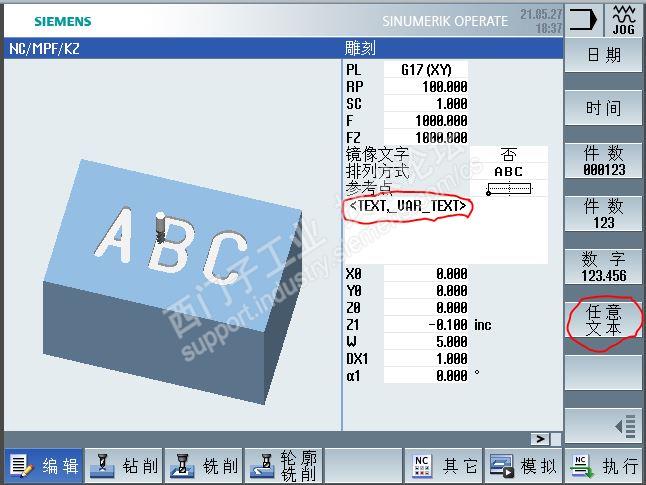Click the back softkey with list arrow
Screen dimensions: 646x485
coord(603,425)
